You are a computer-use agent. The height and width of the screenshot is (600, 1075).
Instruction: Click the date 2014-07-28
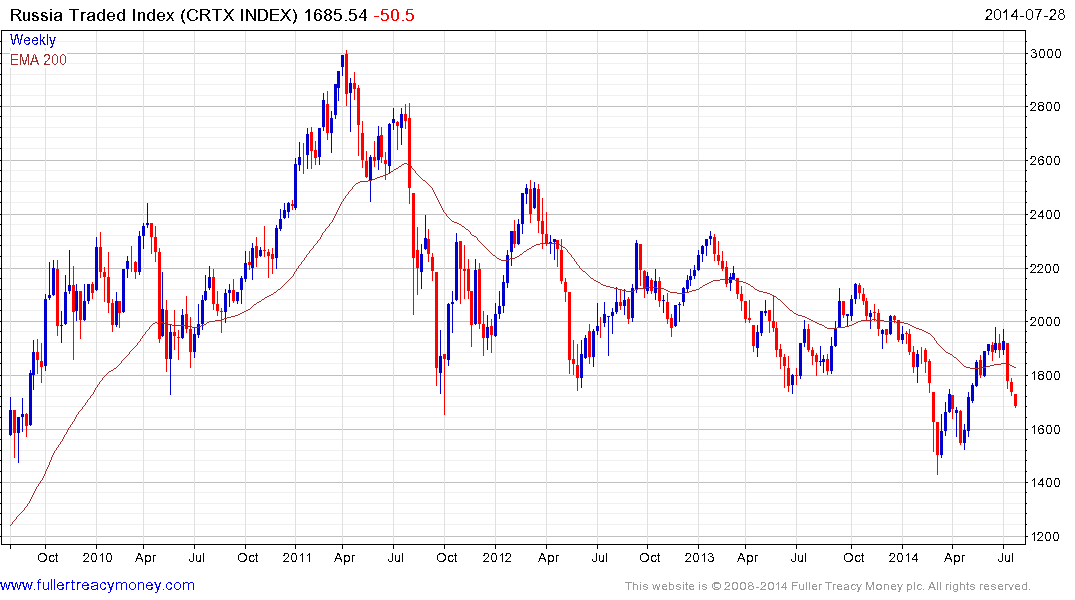coord(1024,14)
